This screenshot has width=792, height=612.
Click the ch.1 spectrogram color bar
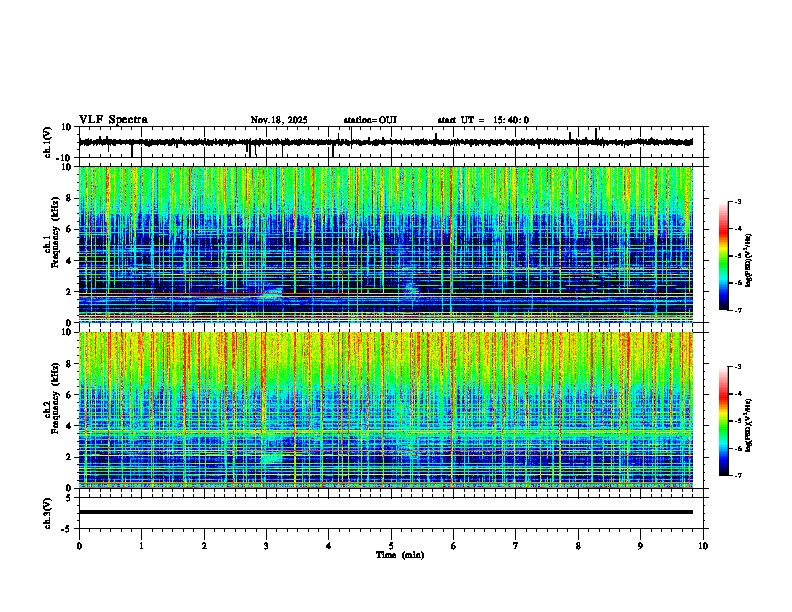coord(724,256)
